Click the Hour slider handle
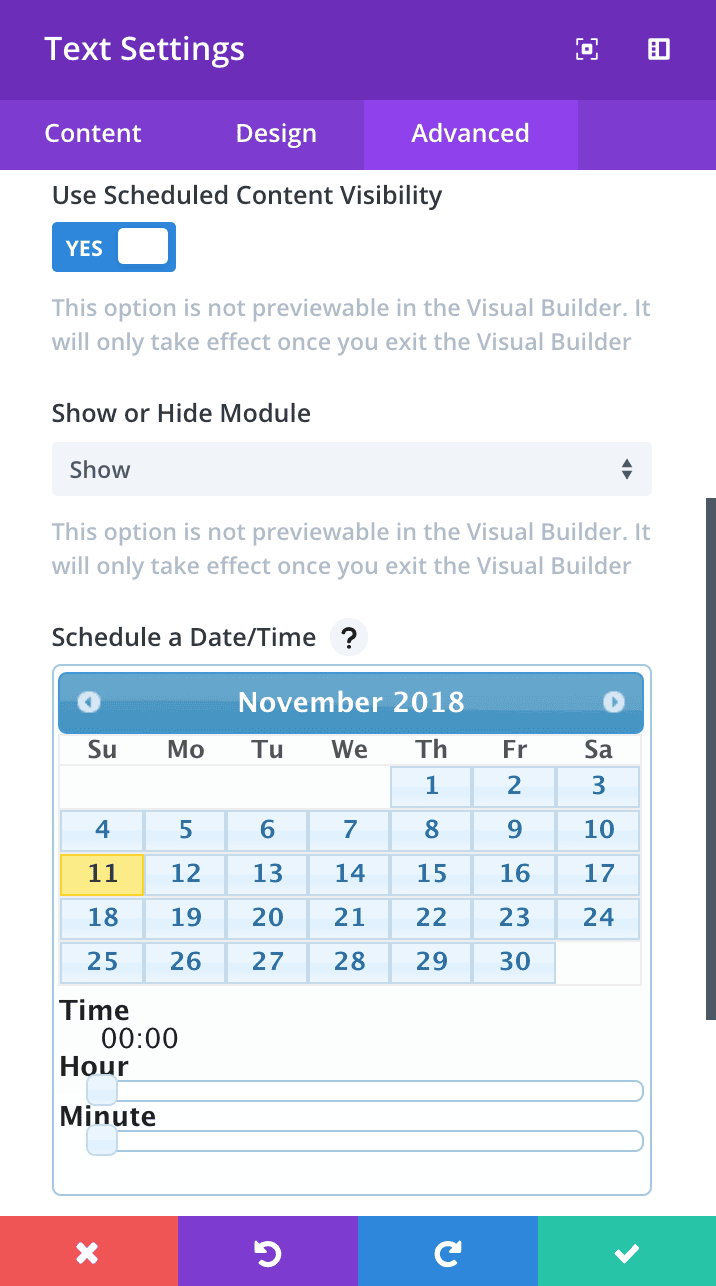 click(x=102, y=1091)
